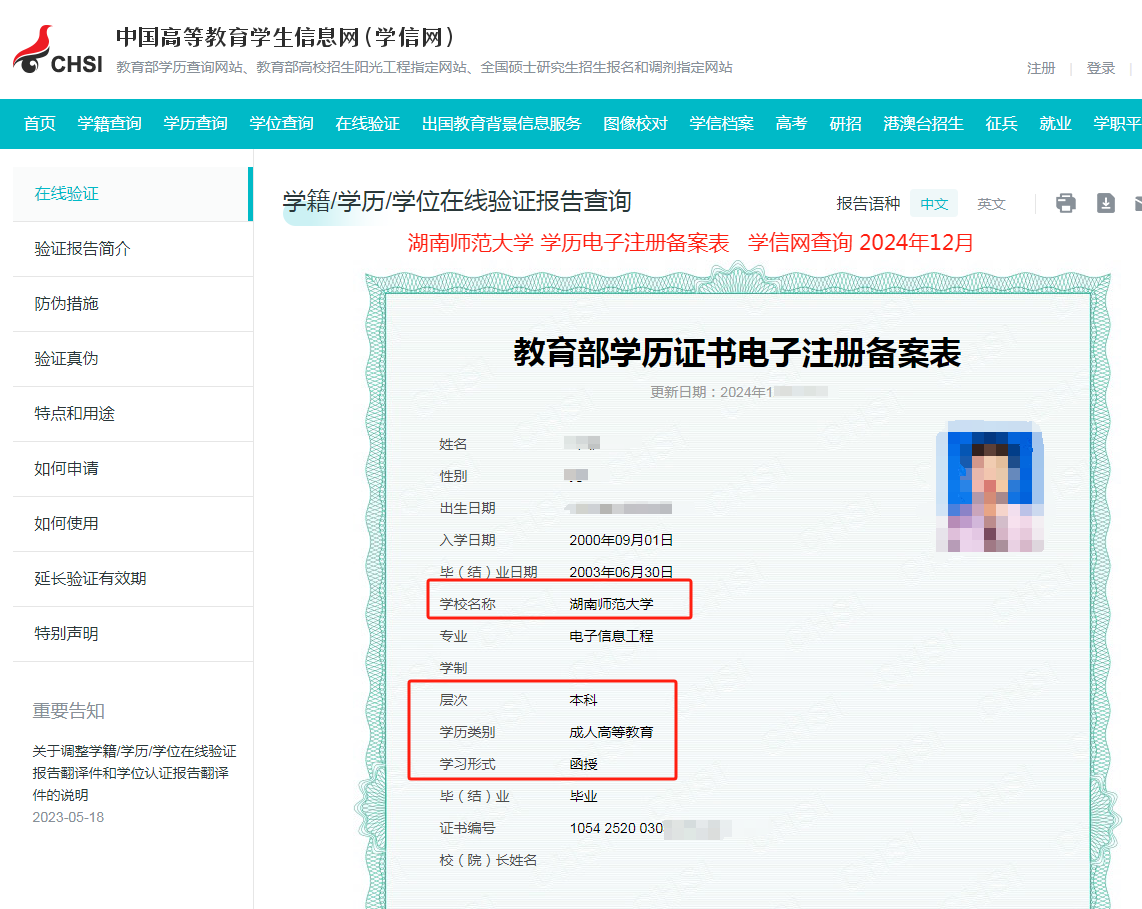1142x909 pixels.
Task: Open 高考 in the navigation bar
Action: coord(791,124)
